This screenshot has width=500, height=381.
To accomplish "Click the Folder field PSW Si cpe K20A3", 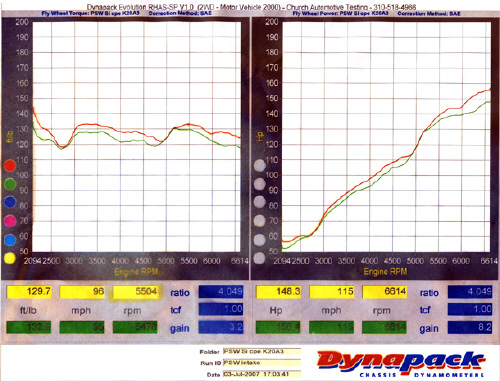I will click(x=262, y=351).
